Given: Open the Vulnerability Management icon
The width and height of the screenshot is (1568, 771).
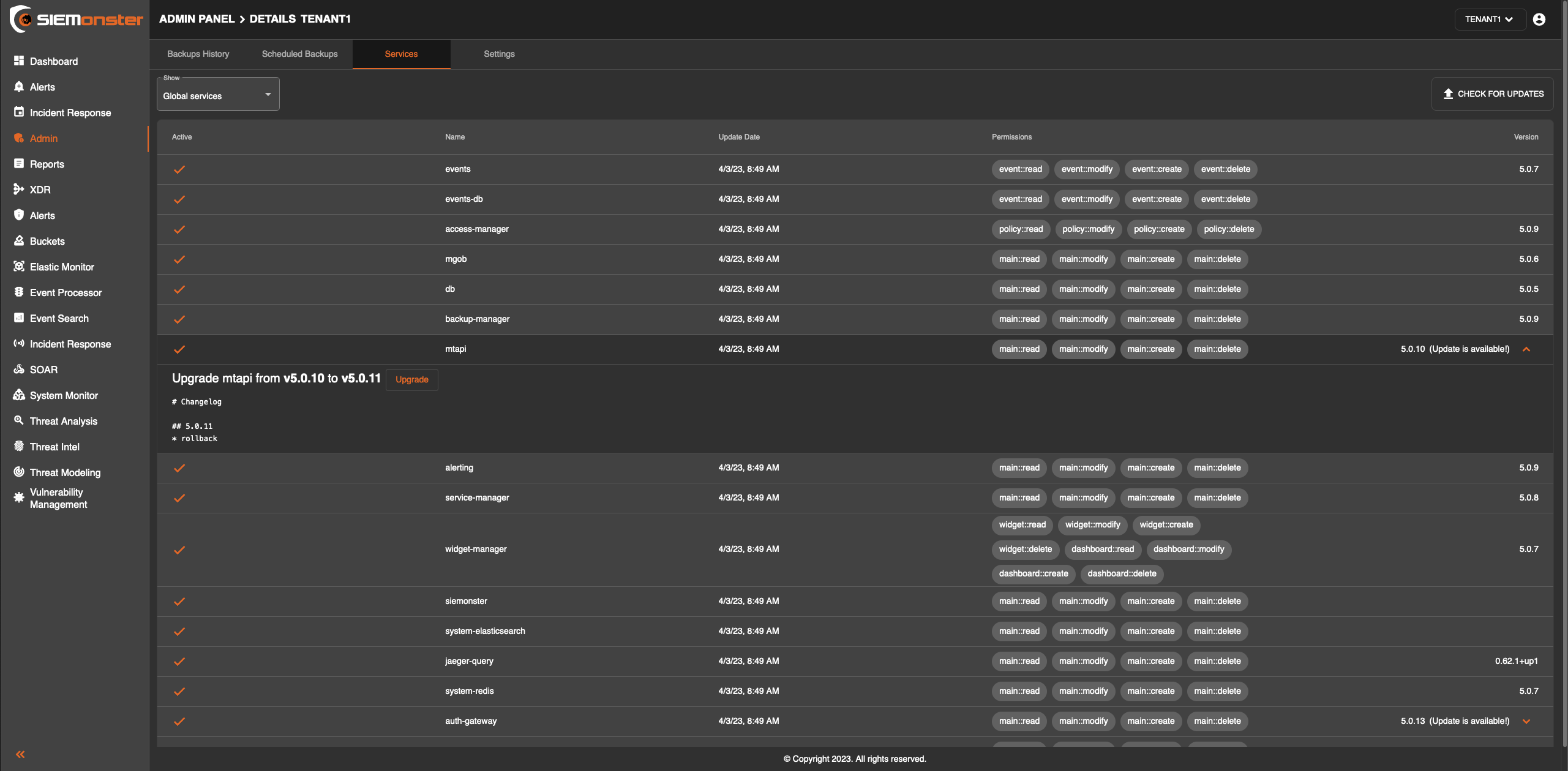Looking at the screenshot, I should 19,497.
